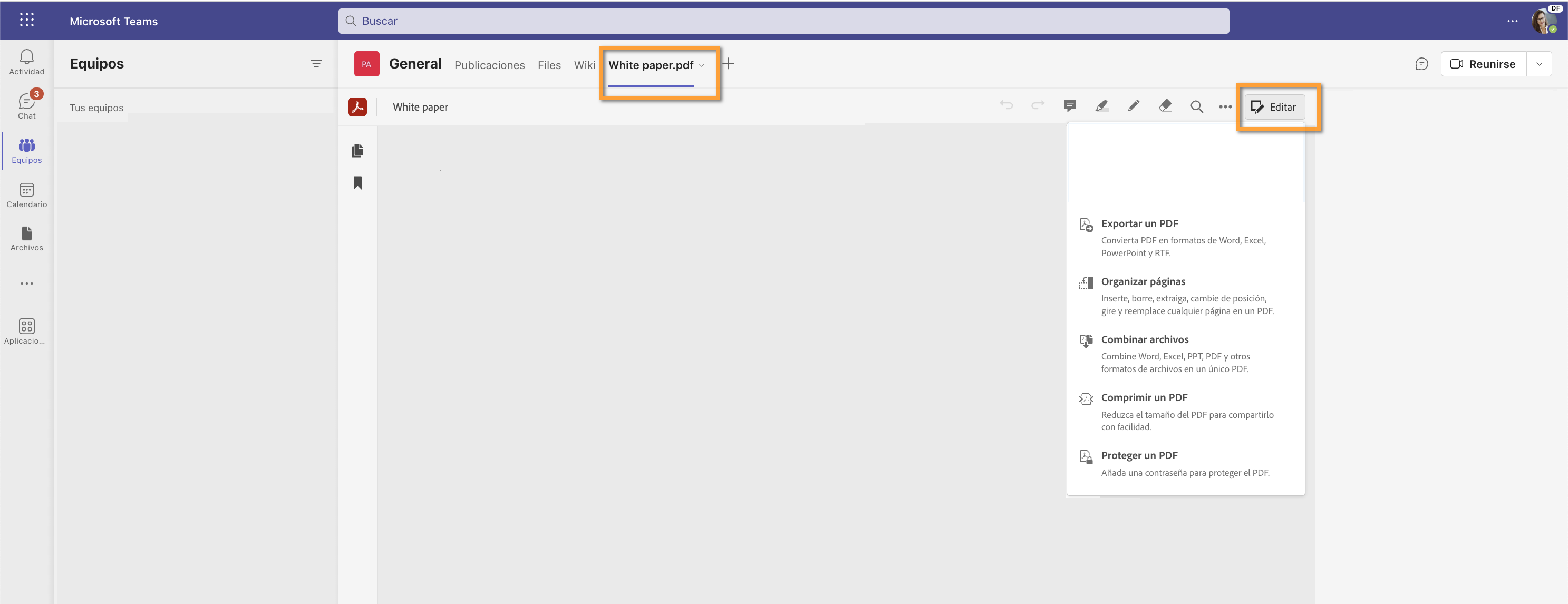1568x604 pixels.
Task: Open search within the PDF
Action: click(1197, 106)
